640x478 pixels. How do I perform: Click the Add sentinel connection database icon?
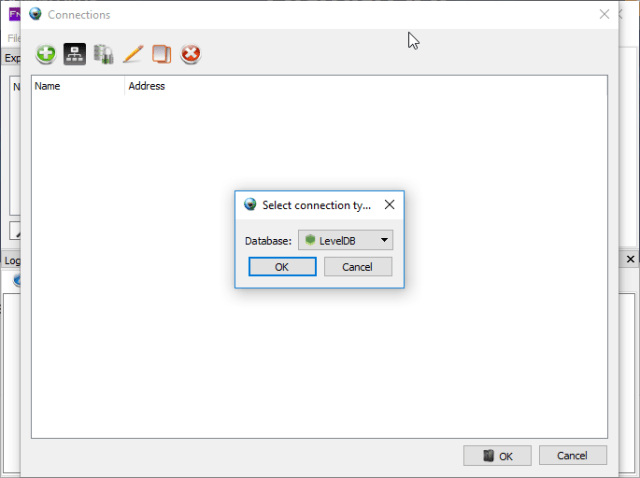tap(104, 54)
